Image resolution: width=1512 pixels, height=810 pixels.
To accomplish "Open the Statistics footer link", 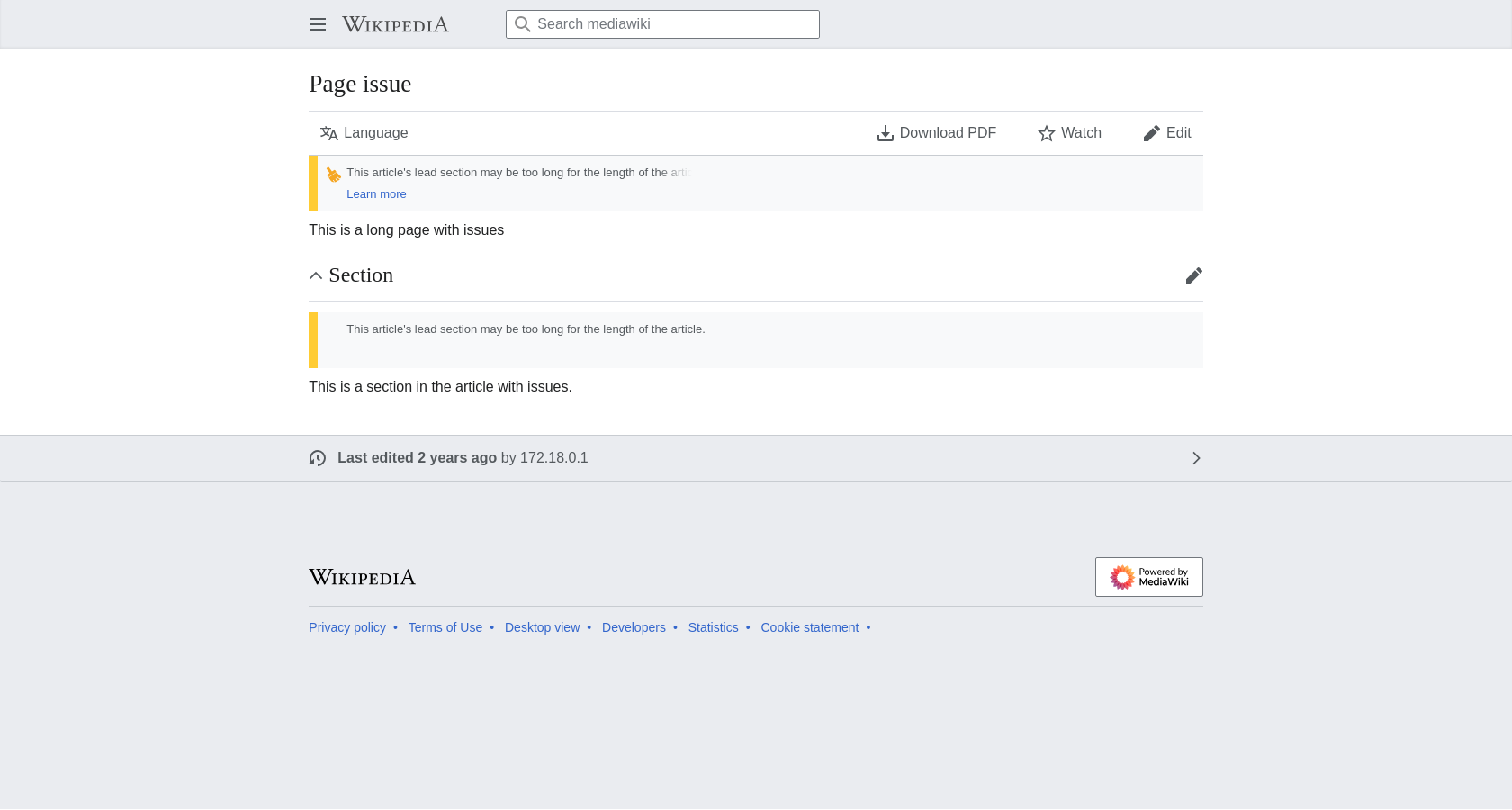I will 713,627.
